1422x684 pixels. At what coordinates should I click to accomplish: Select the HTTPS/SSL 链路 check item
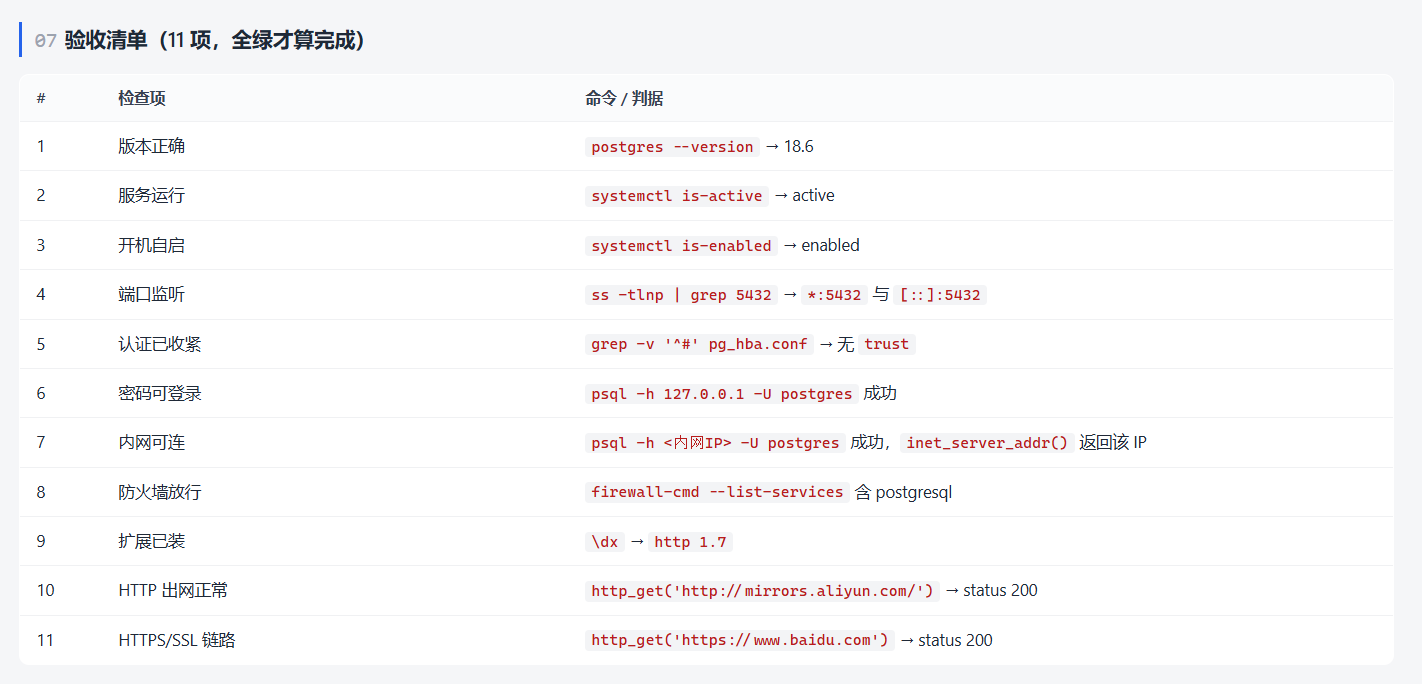coord(177,640)
